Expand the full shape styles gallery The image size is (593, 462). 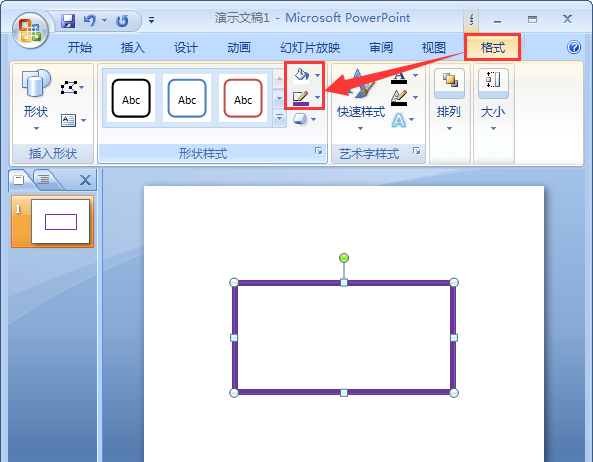click(x=279, y=118)
